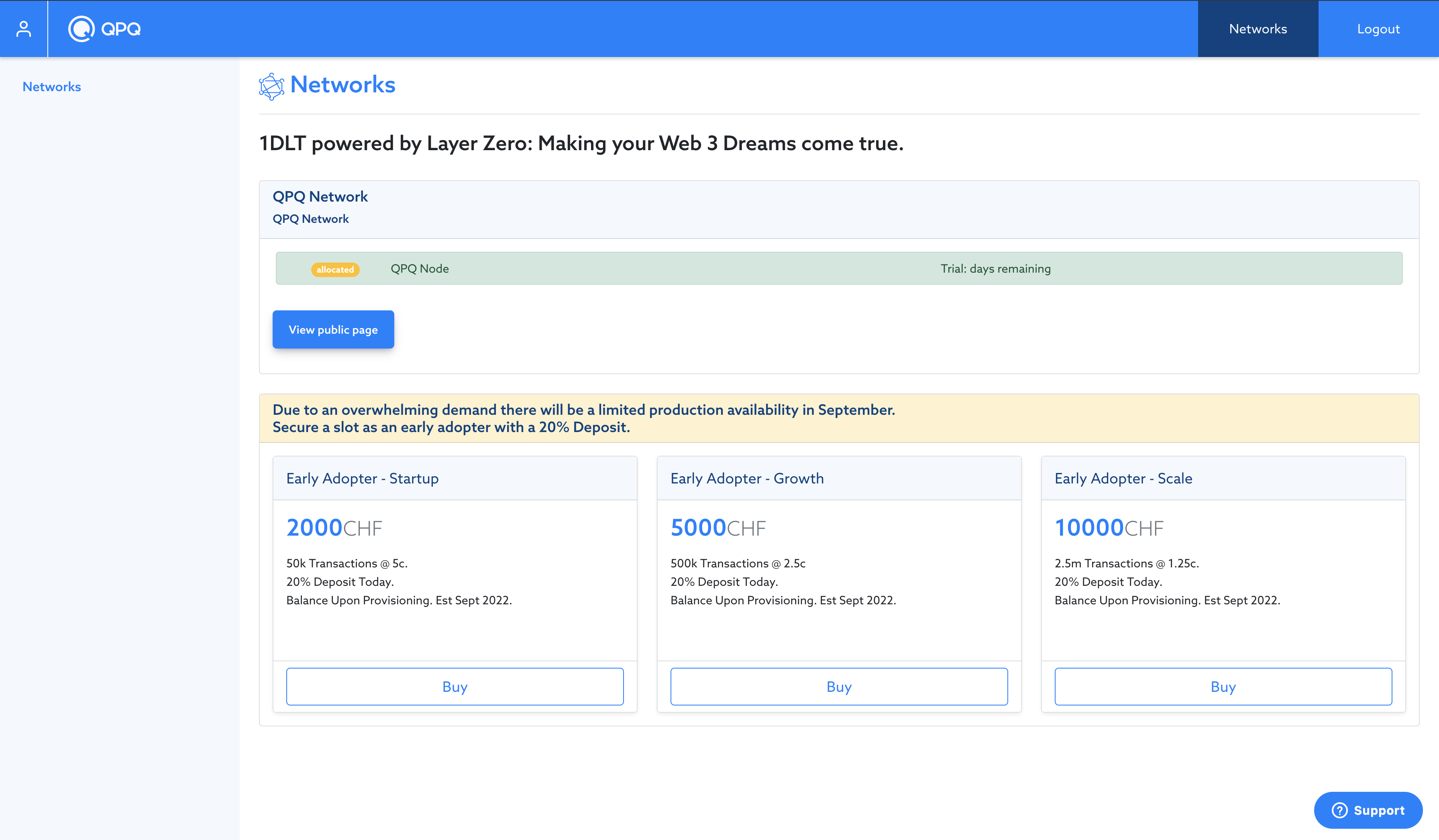The height and width of the screenshot is (840, 1439).
Task: Click the 1DLT powered by Layer Zero headline
Action: pos(581,143)
